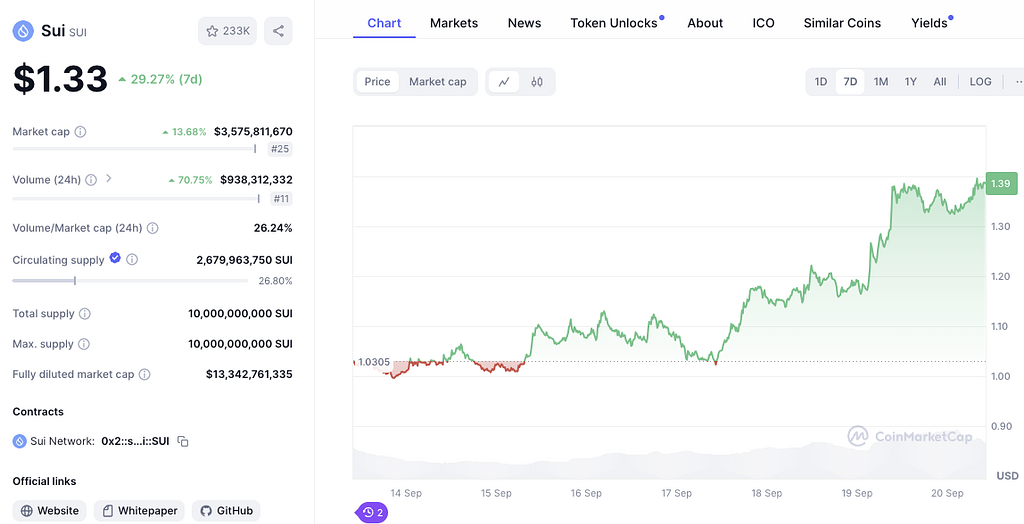
Task: Select the line chart view icon
Action: pos(504,82)
